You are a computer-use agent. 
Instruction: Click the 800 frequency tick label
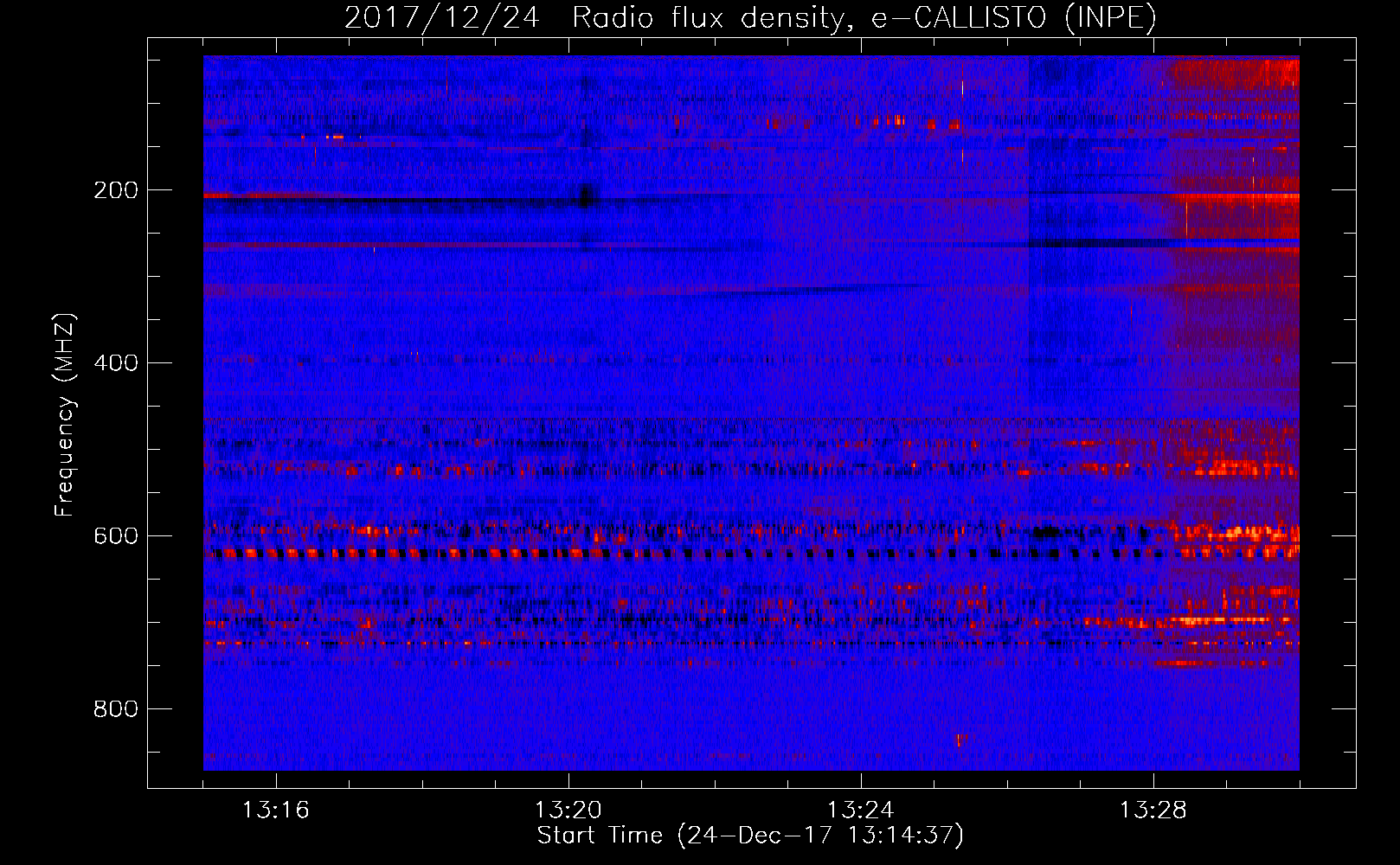pyautogui.click(x=116, y=709)
